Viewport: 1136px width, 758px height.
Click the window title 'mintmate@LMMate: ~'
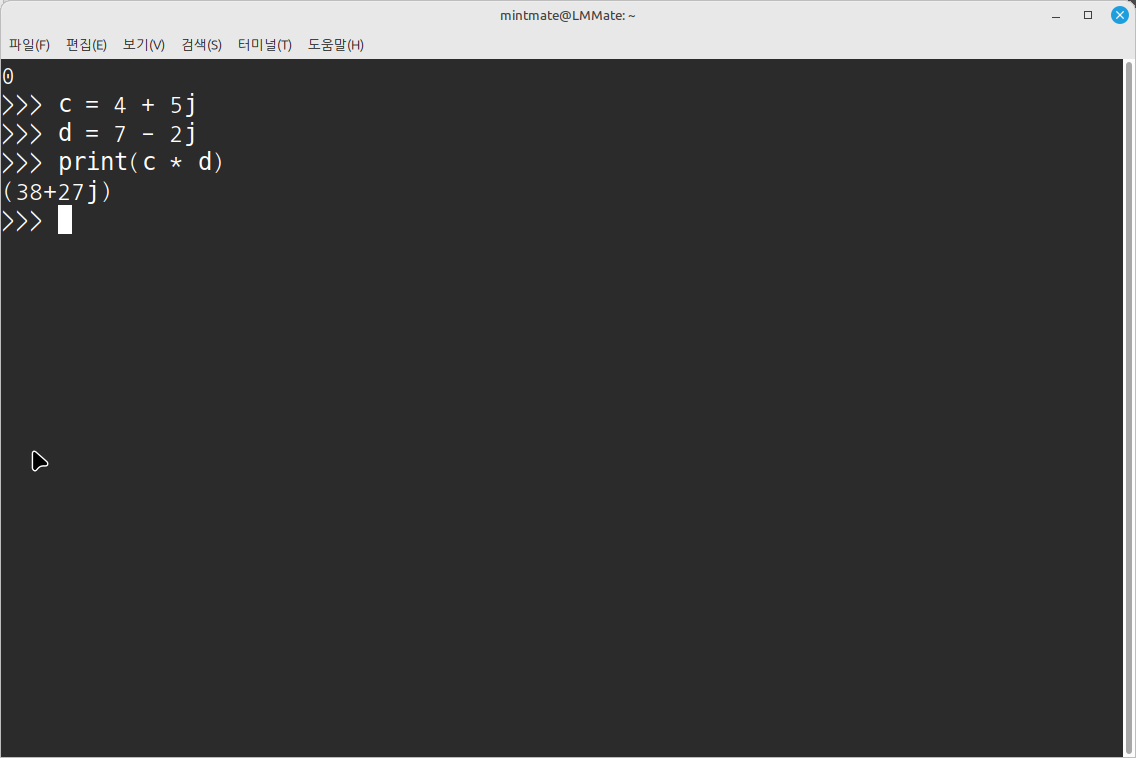(567, 15)
